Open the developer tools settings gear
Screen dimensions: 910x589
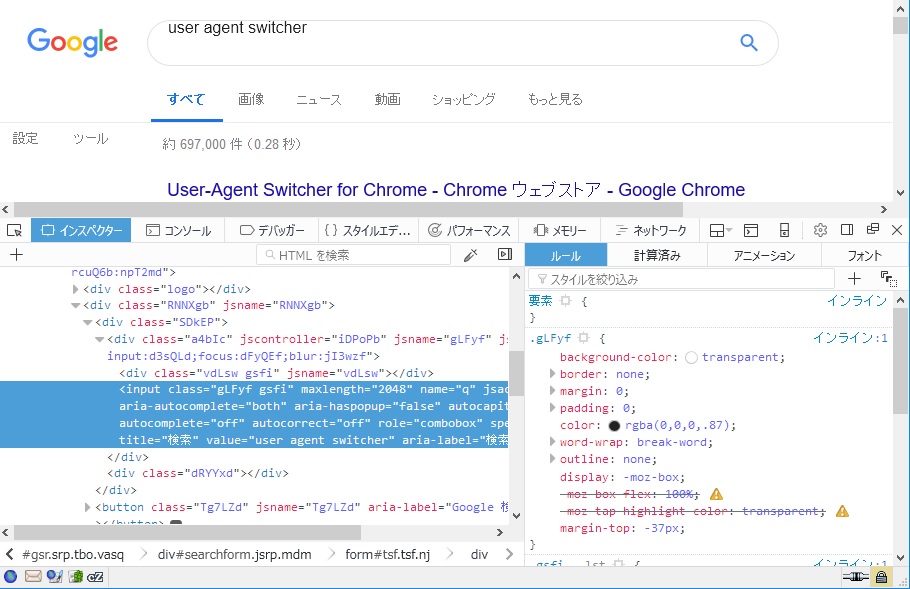pos(820,231)
